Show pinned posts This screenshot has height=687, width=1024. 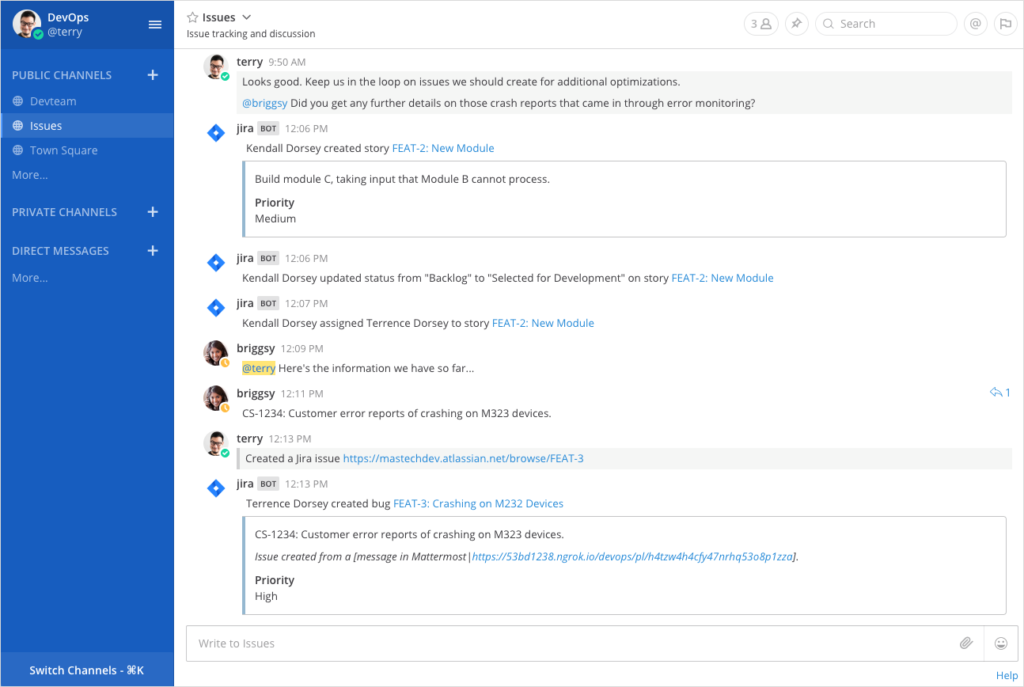[x=797, y=24]
